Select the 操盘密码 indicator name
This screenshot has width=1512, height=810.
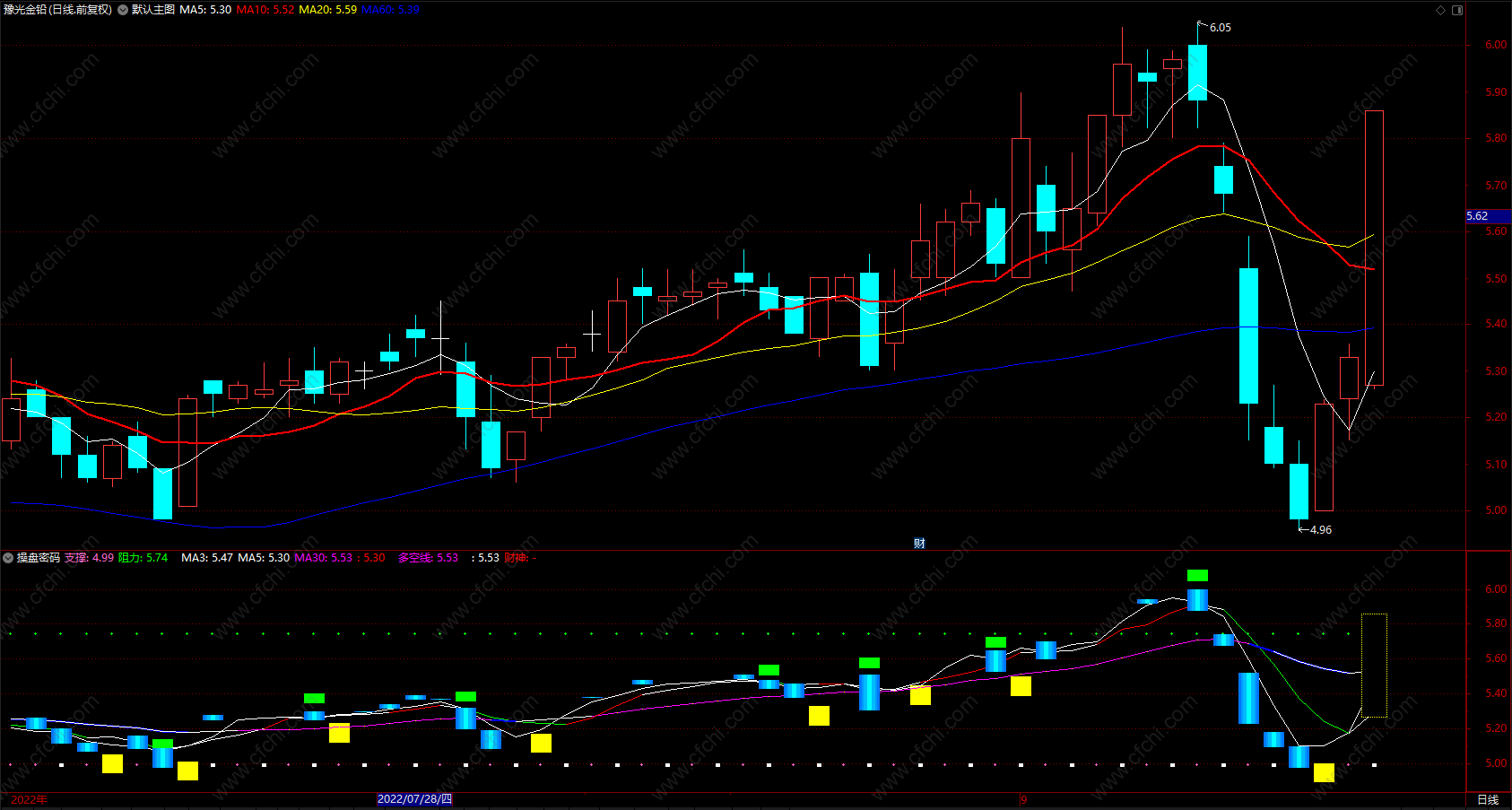pos(39,558)
